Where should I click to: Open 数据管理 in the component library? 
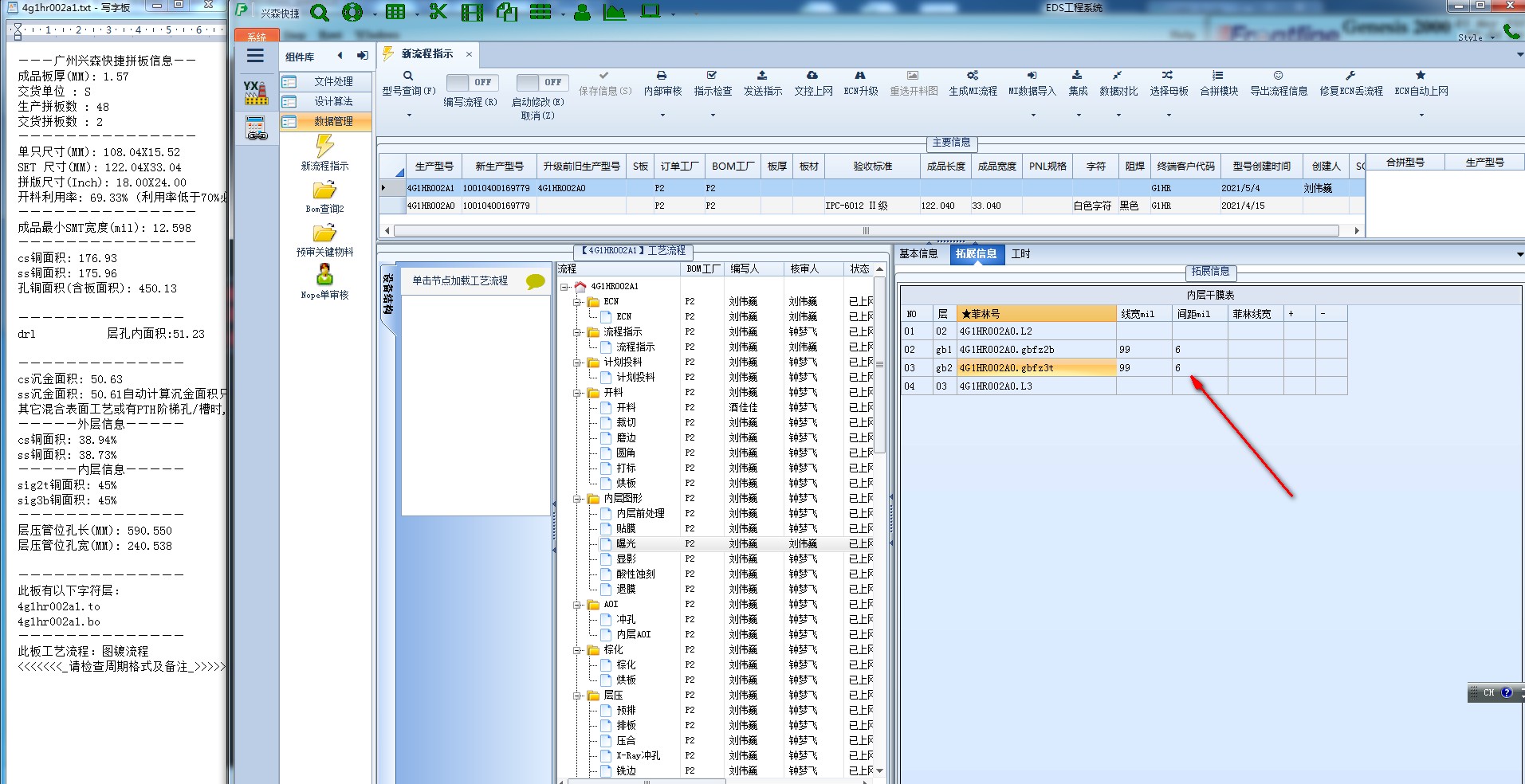click(326, 121)
